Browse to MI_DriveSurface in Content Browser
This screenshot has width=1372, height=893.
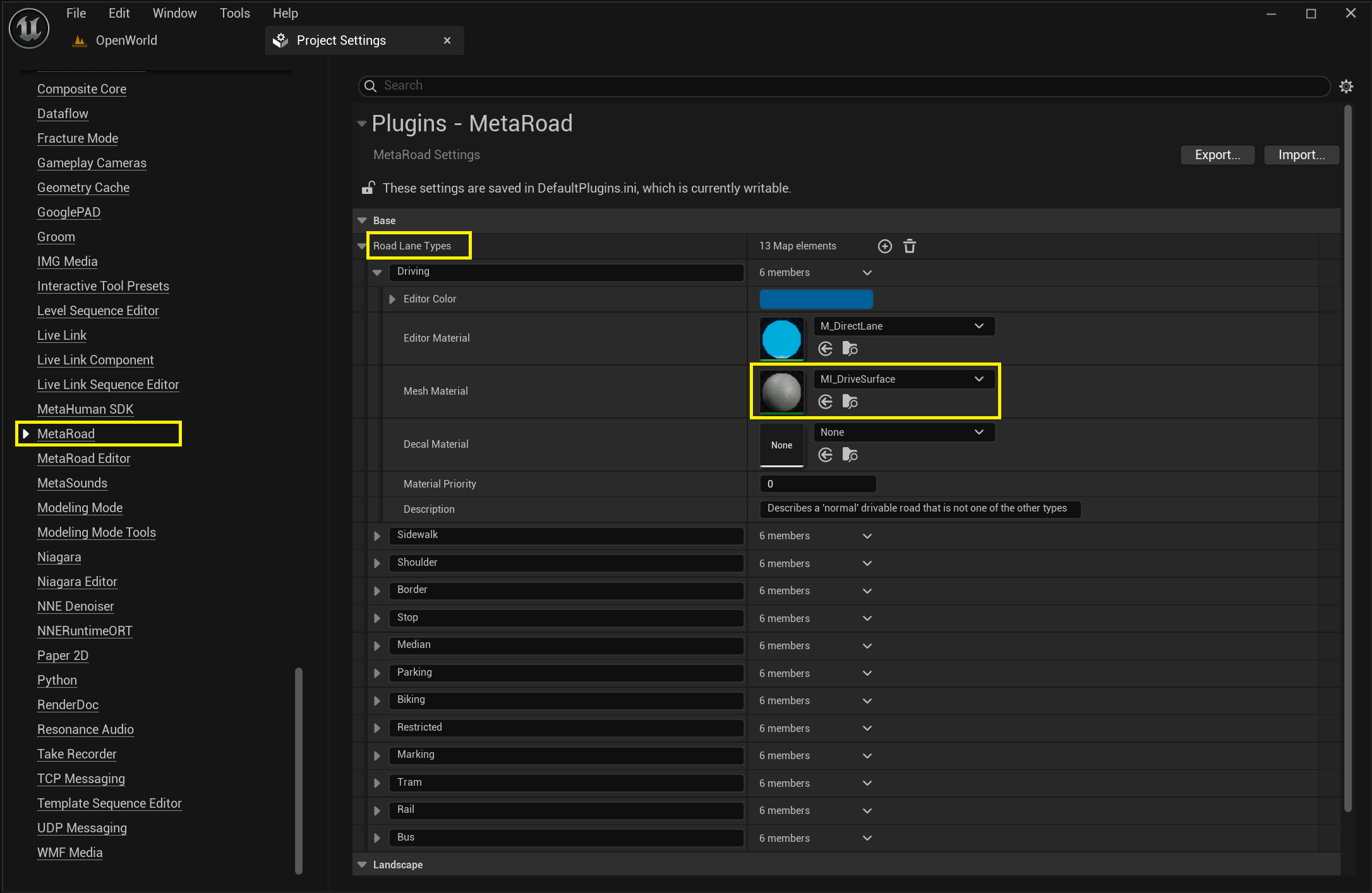pos(850,402)
